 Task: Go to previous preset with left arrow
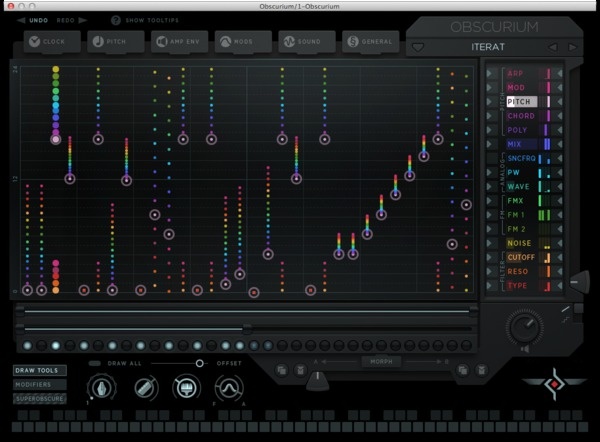pos(551,47)
